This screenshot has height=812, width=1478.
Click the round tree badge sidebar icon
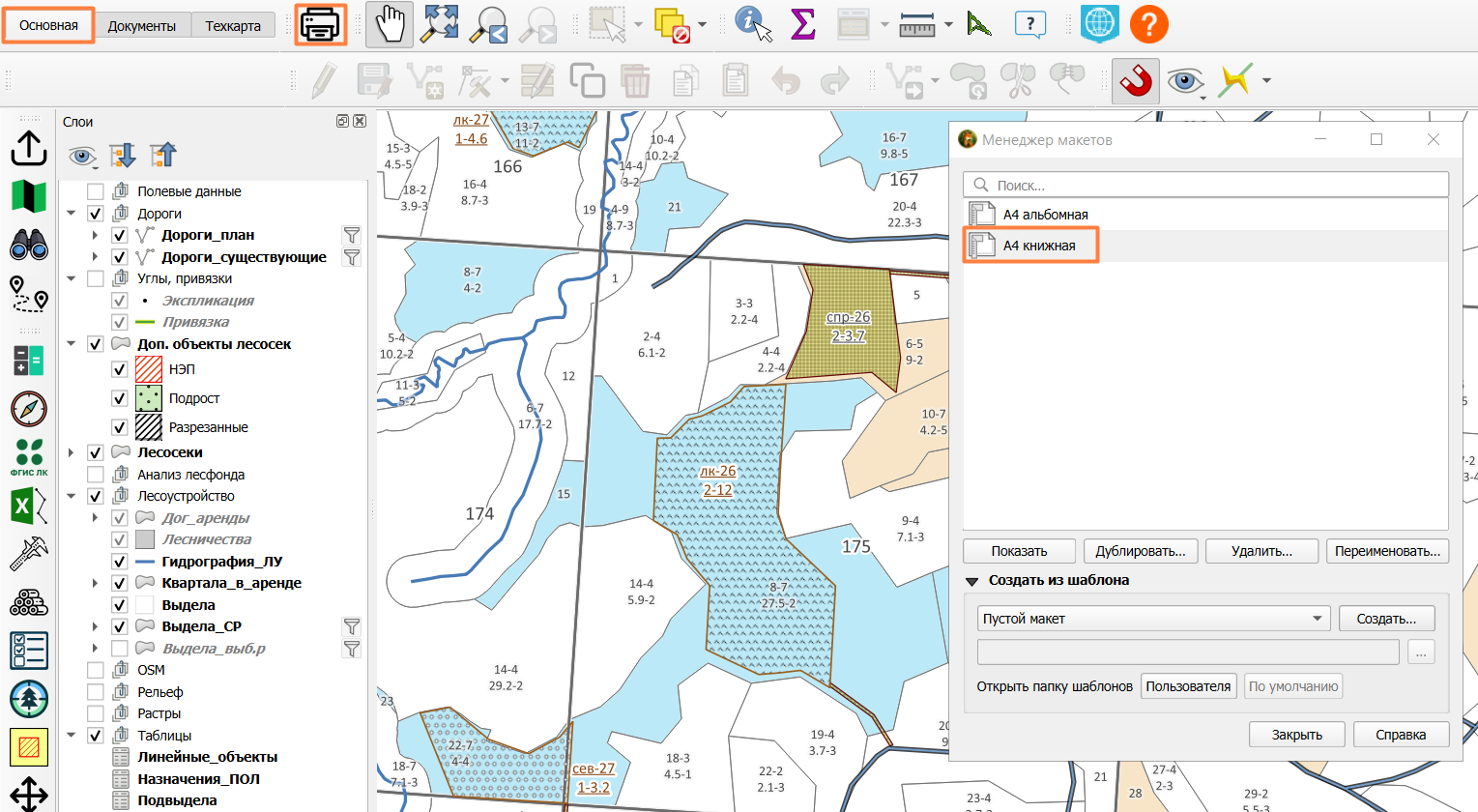coord(29,699)
